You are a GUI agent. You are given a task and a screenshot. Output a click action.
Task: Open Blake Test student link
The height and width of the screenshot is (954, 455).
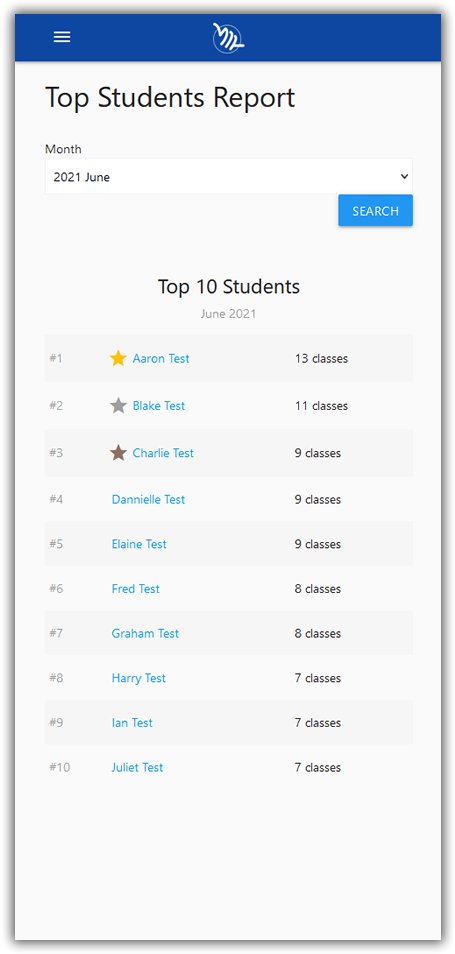pyautogui.click(x=159, y=406)
